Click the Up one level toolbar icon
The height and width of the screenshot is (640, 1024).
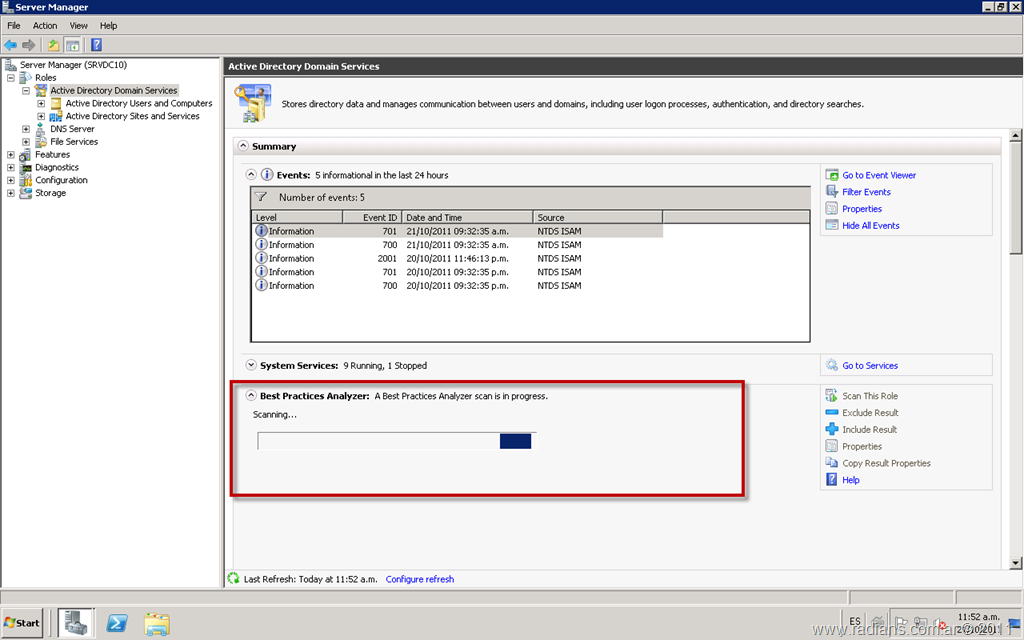pyautogui.click(x=54, y=45)
